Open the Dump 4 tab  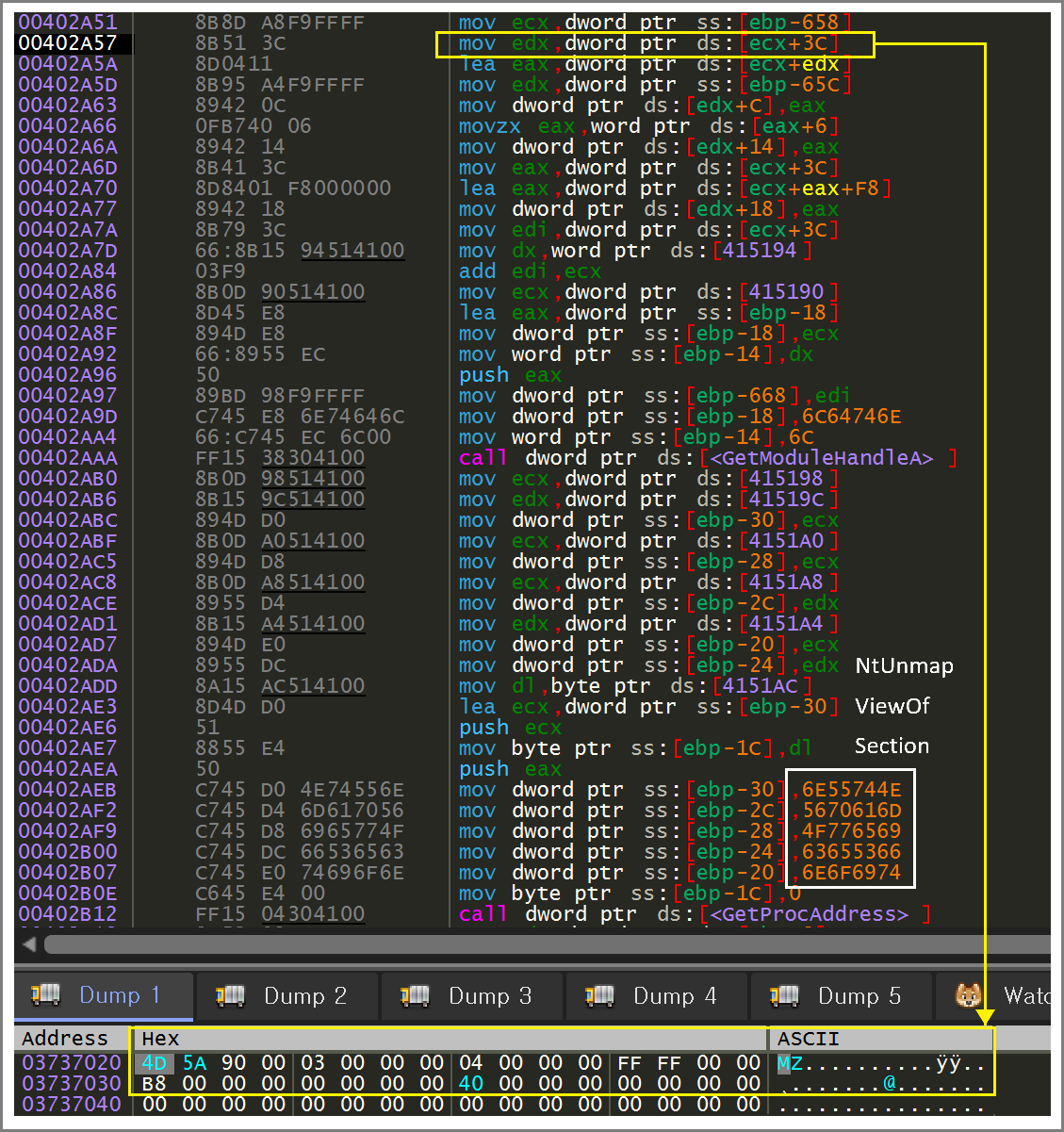(674, 995)
